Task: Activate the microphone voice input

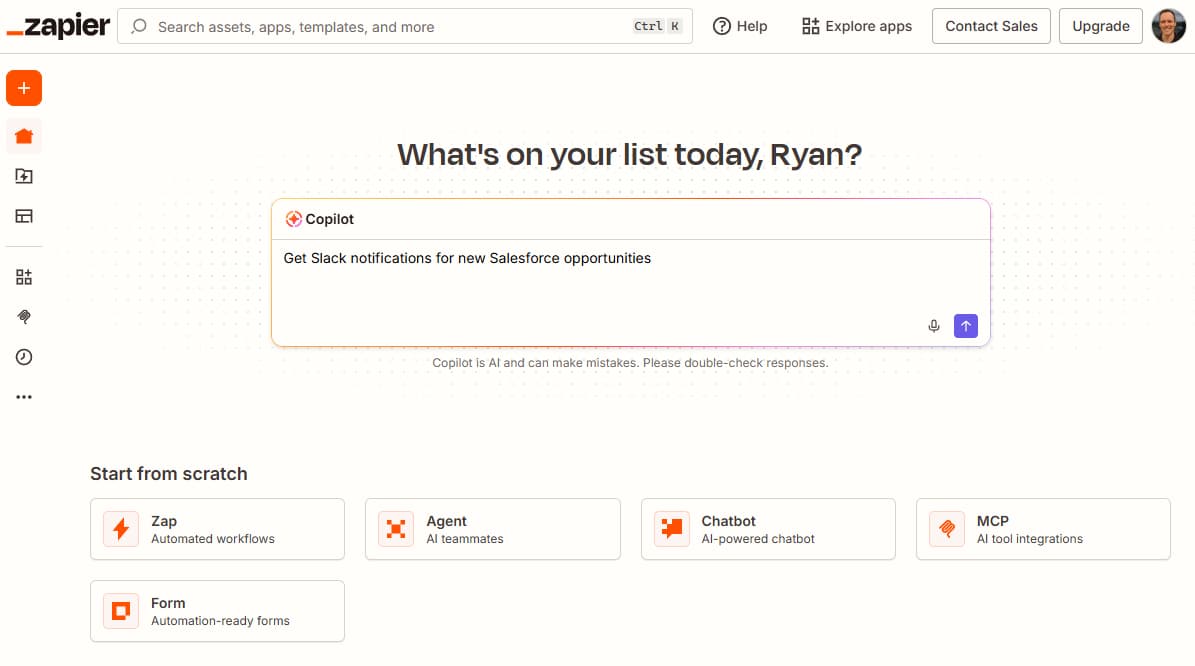Action: coord(934,326)
